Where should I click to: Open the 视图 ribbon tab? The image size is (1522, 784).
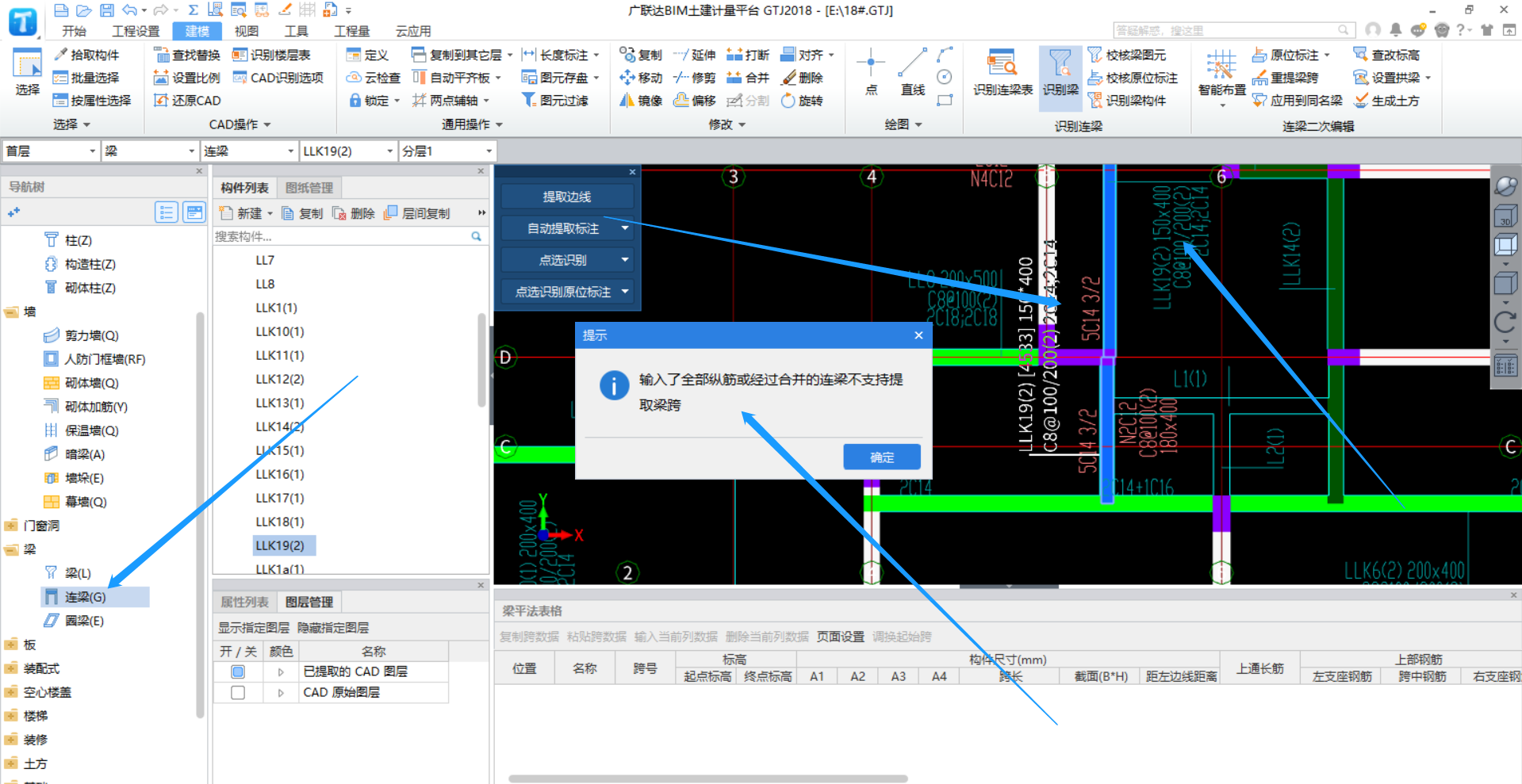point(247,31)
